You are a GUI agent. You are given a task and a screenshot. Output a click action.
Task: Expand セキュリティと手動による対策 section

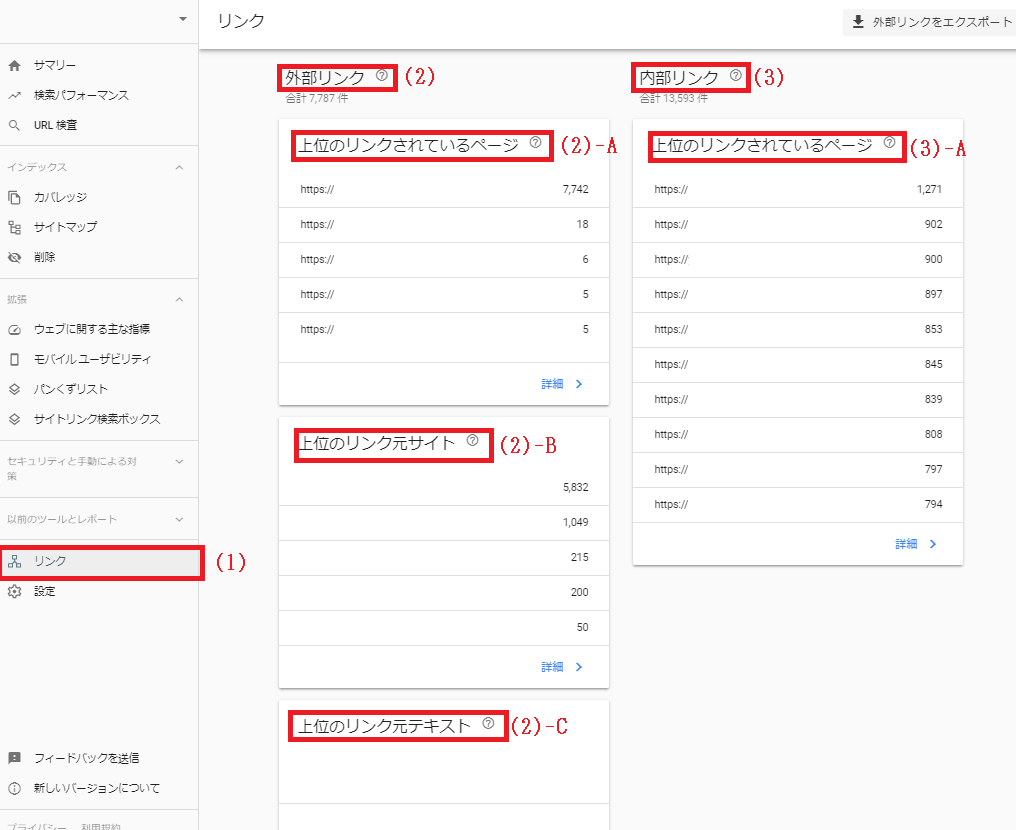point(179,462)
